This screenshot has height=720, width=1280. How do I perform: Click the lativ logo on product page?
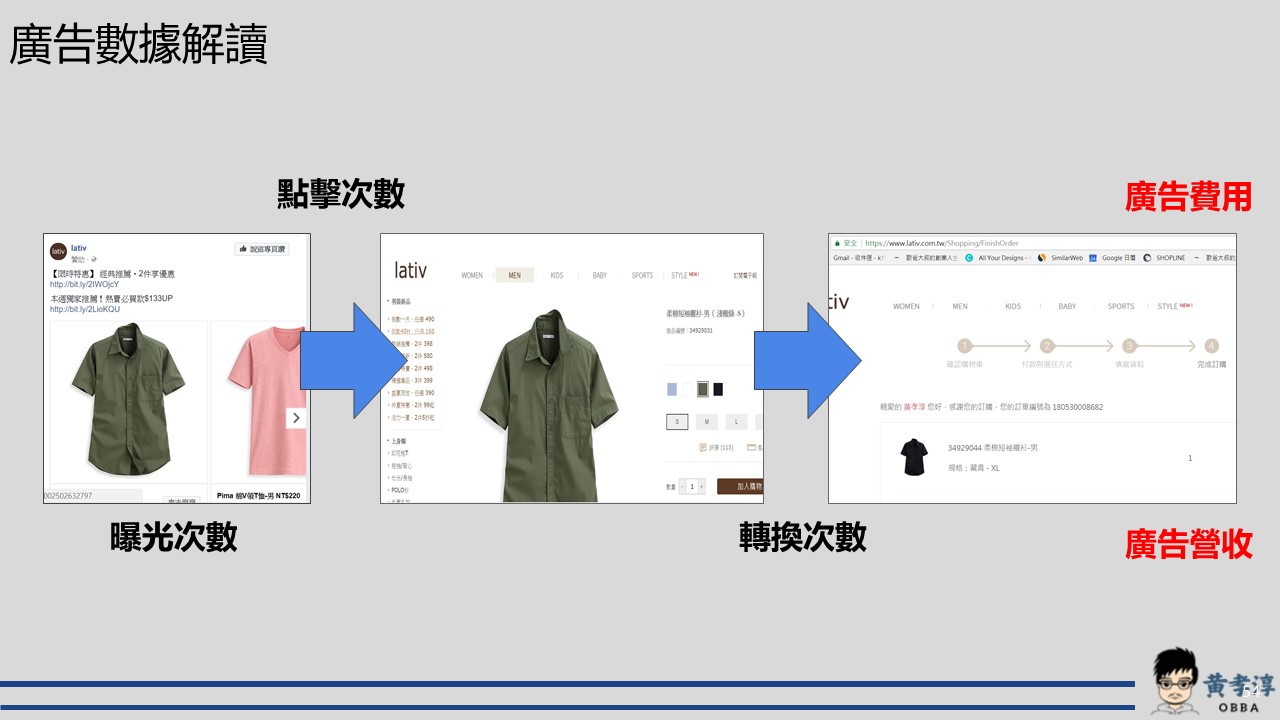(411, 270)
